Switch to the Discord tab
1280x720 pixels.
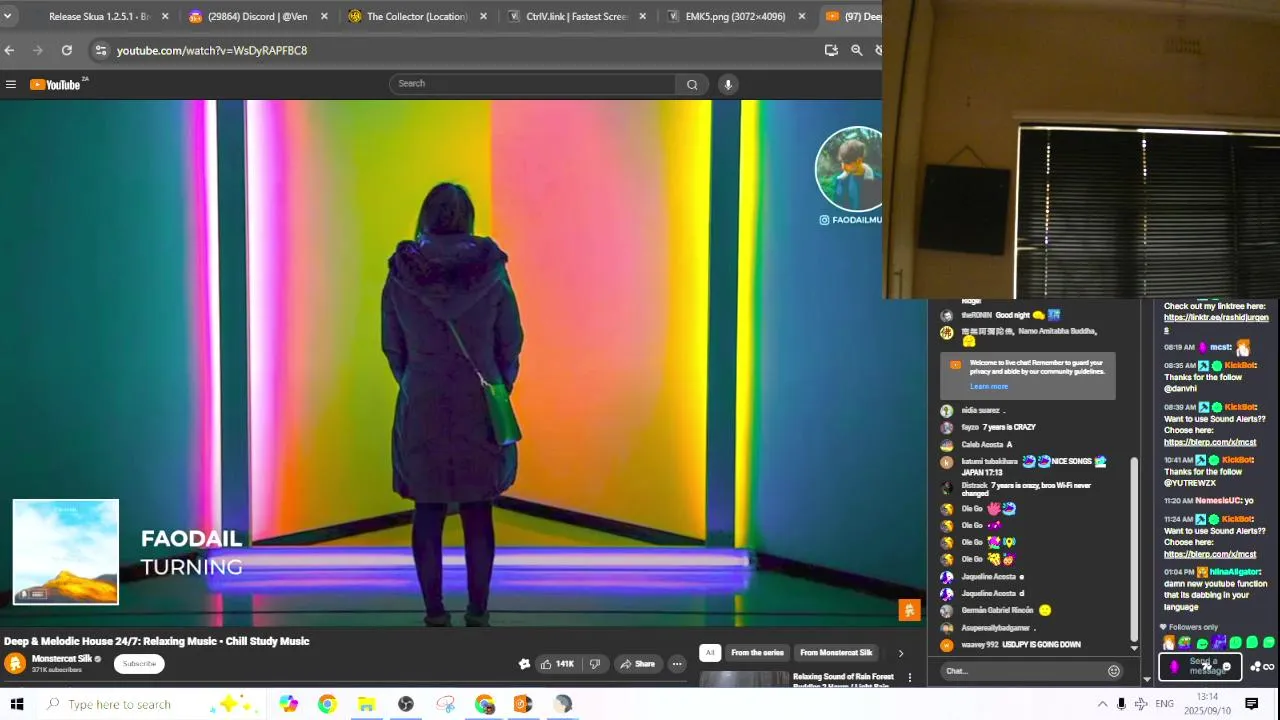(257, 16)
